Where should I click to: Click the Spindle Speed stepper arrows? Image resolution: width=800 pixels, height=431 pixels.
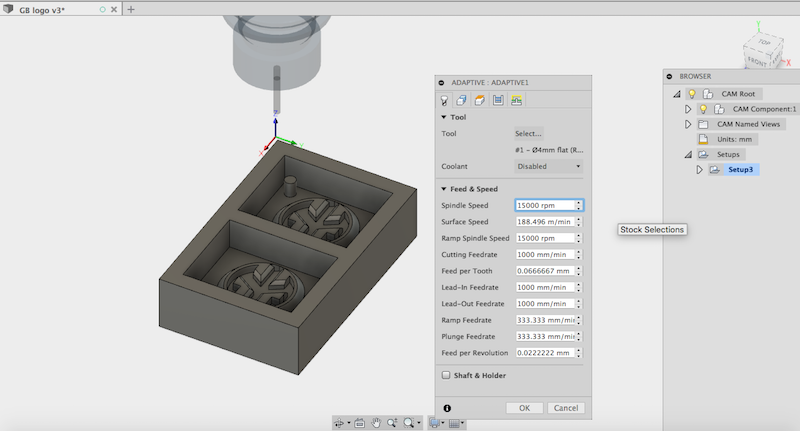pyautogui.click(x=579, y=205)
